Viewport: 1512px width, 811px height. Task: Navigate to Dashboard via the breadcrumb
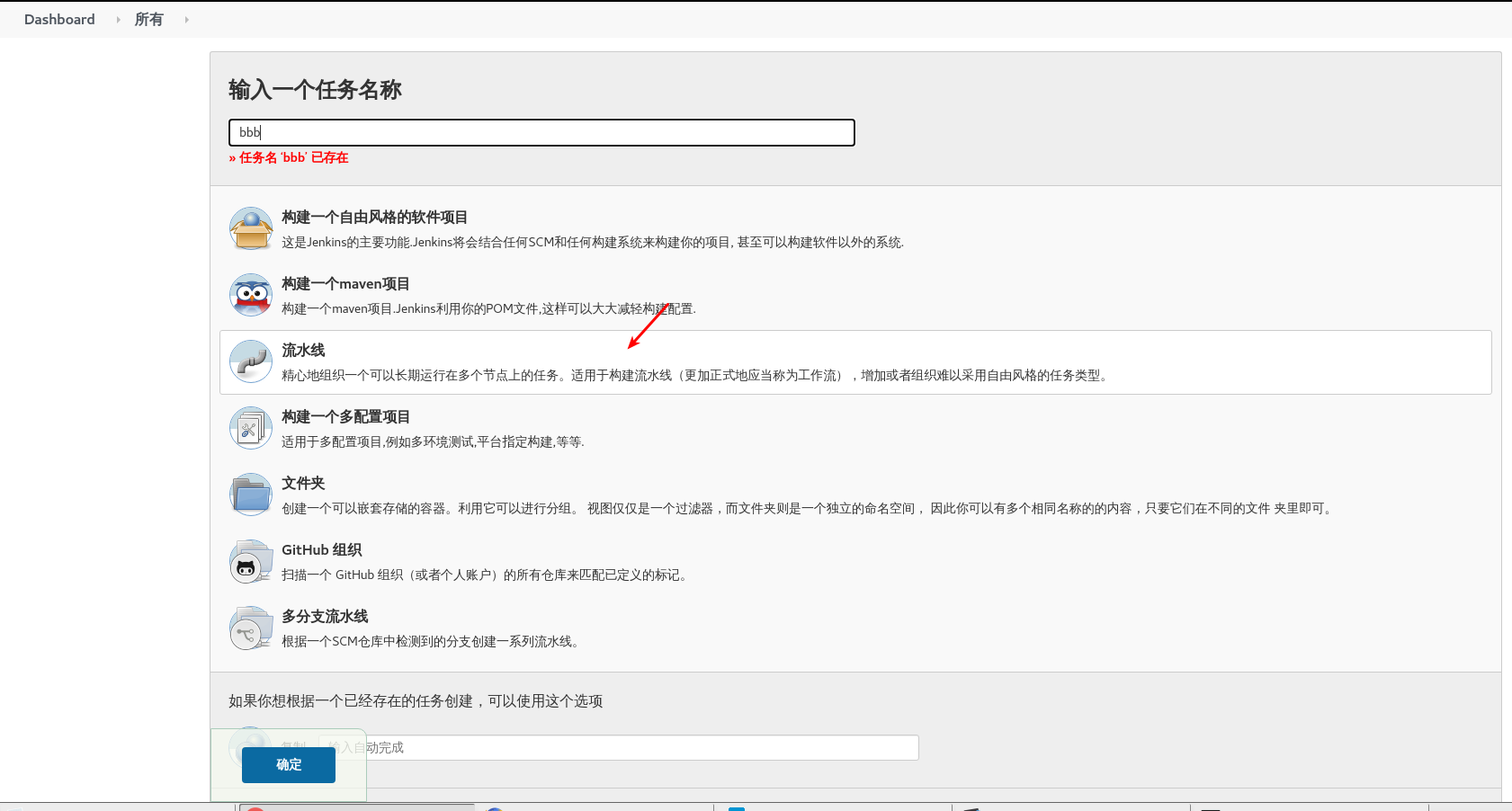tap(58, 19)
